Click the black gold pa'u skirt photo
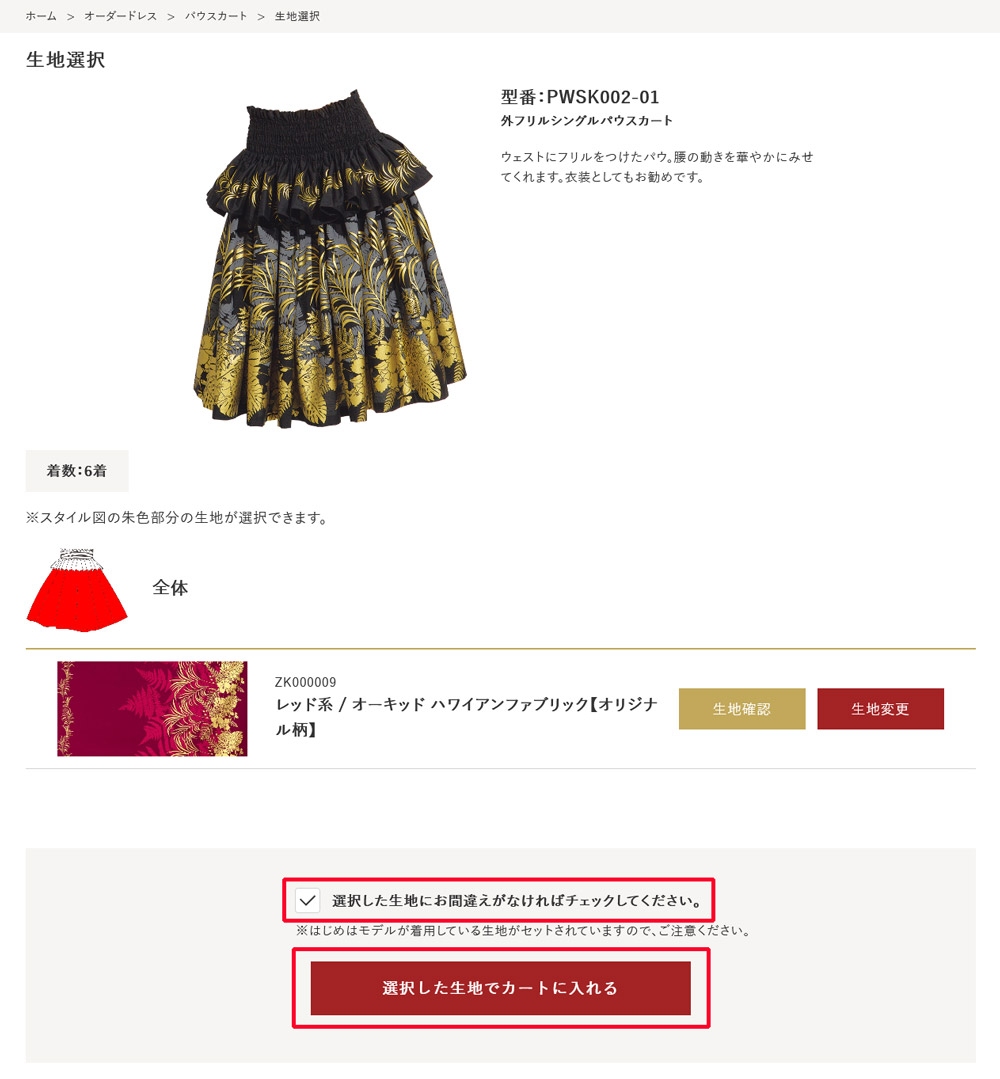The width and height of the screenshot is (1000, 1079). tap(330, 258)
